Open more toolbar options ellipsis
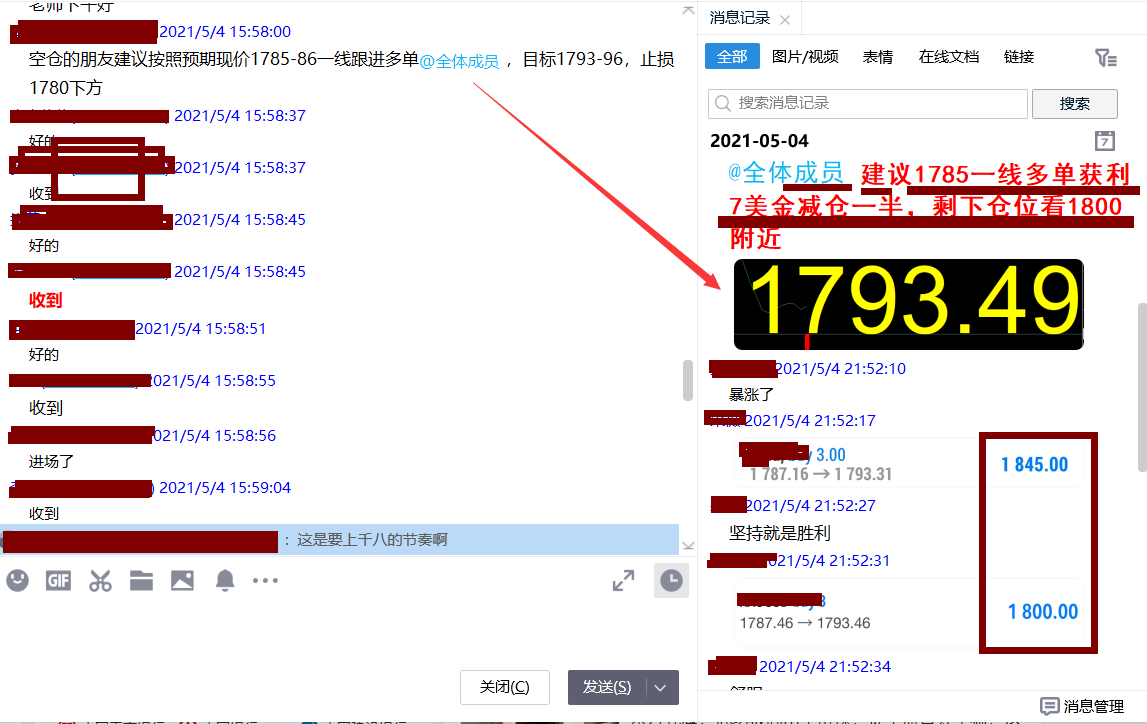The width and height of the screenshot is (1147, 724). (x=265, y=581)
